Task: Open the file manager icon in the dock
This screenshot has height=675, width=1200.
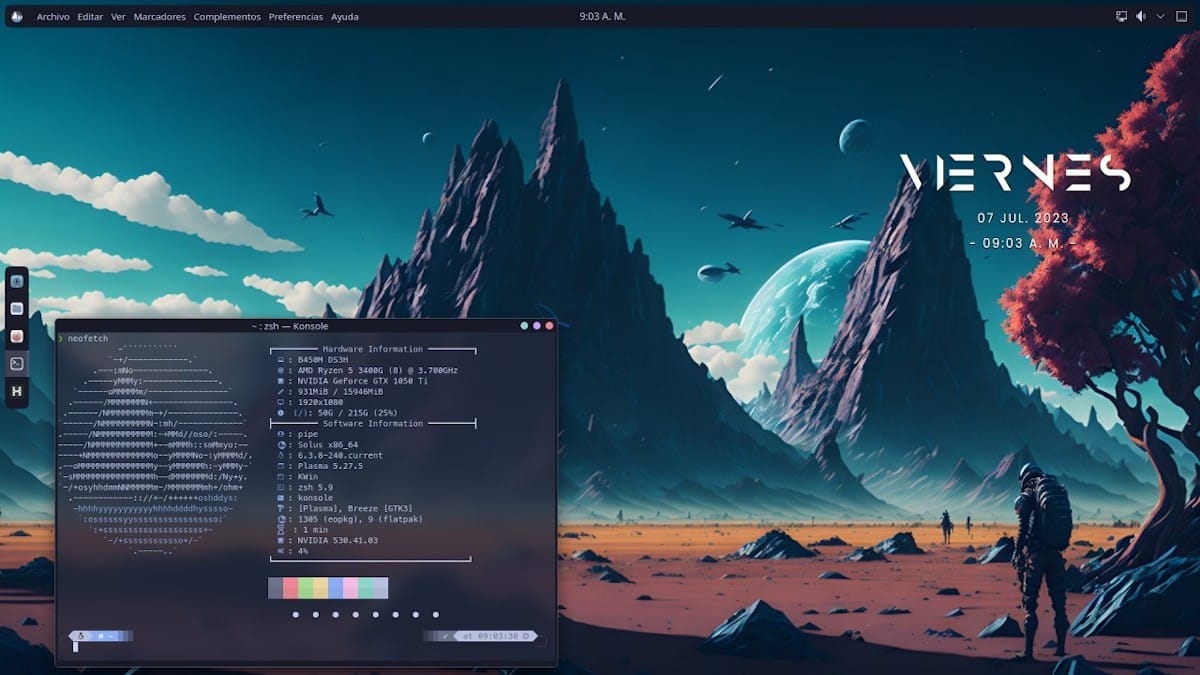Action: click(17, 308)
